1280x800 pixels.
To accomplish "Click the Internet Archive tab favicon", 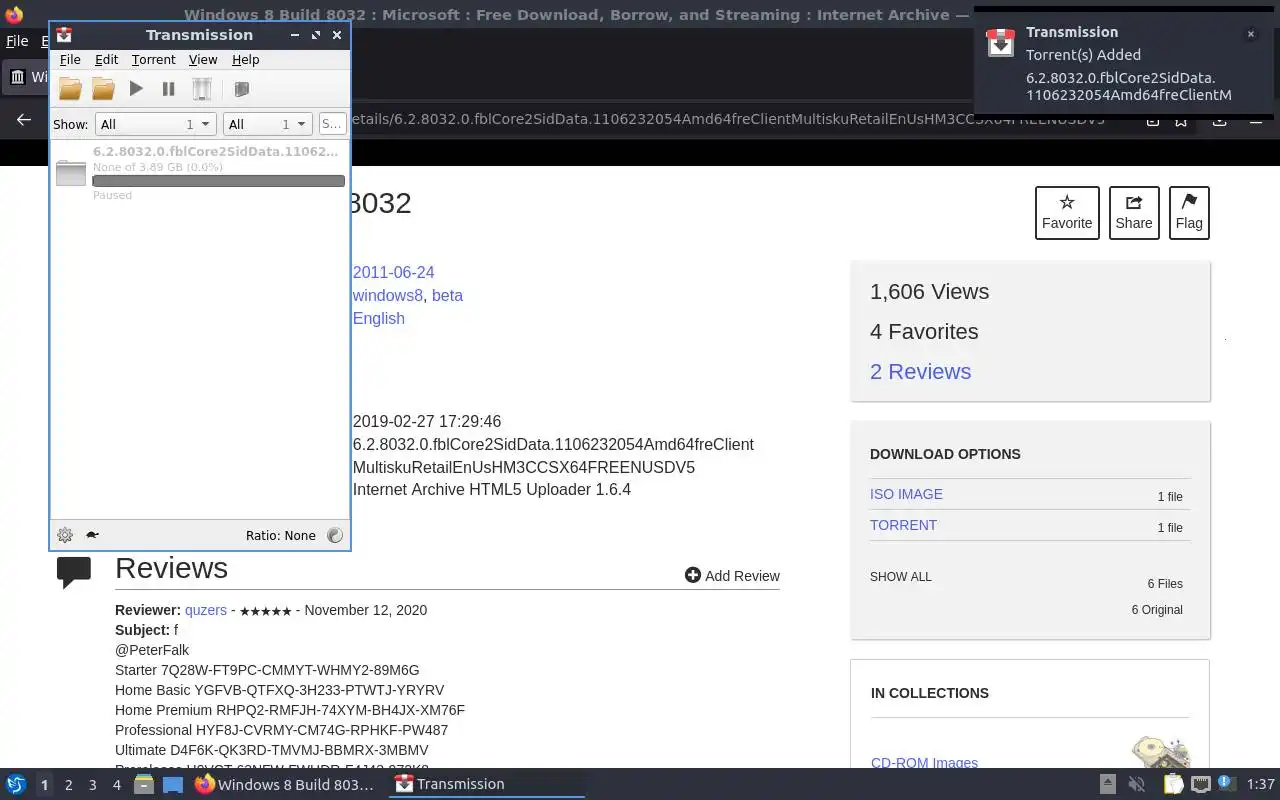I will (x=18, y=76).
